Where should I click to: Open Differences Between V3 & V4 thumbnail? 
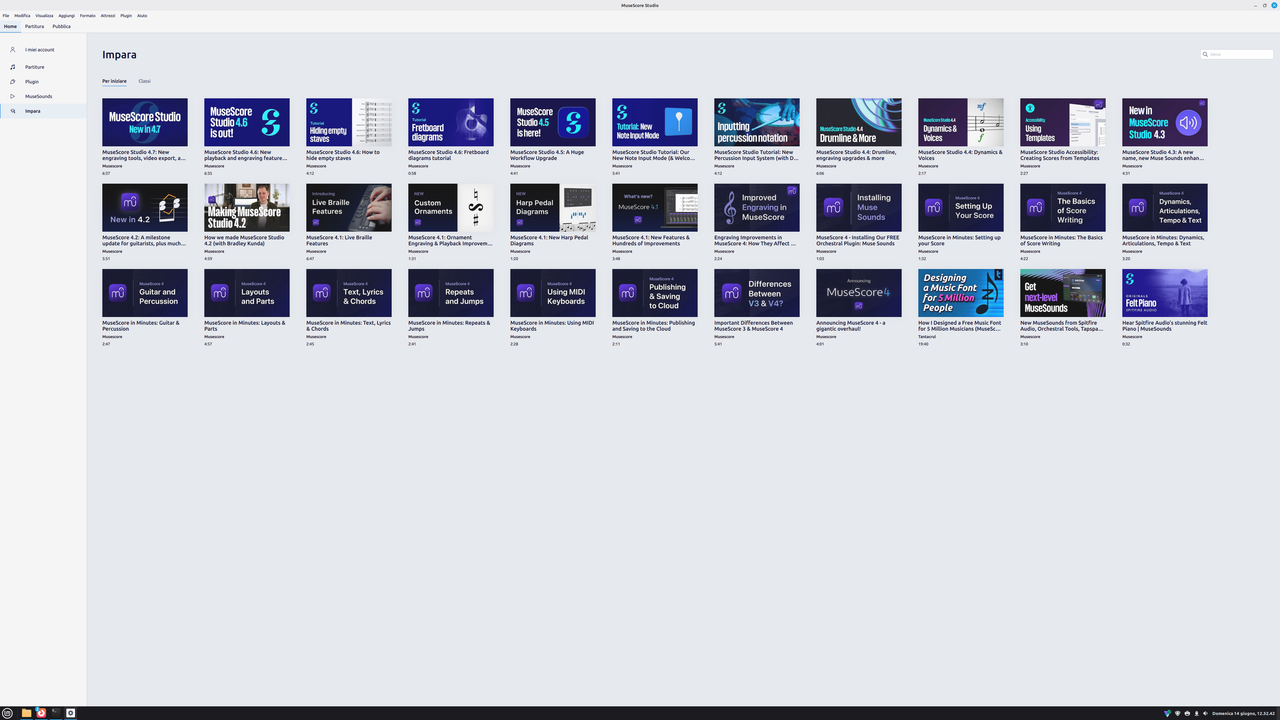(x=757, y=293)
